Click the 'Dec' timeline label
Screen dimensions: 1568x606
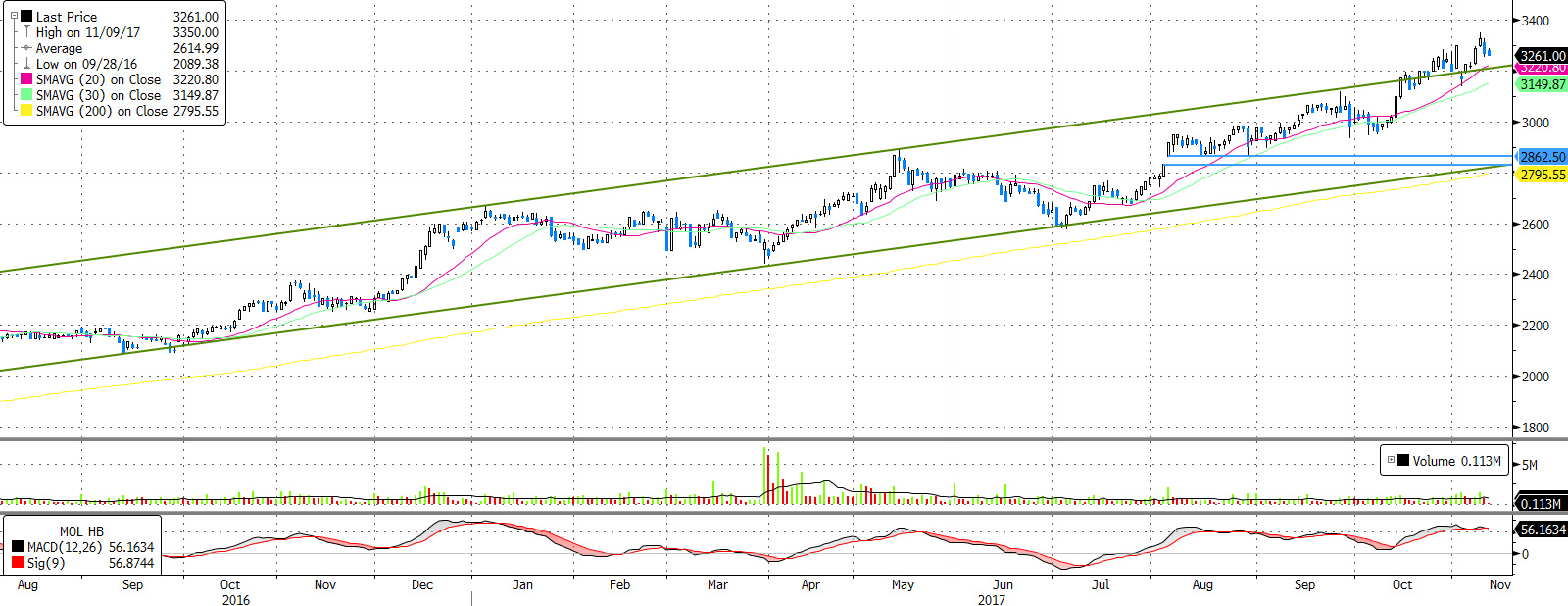click(x=421, y=585)
